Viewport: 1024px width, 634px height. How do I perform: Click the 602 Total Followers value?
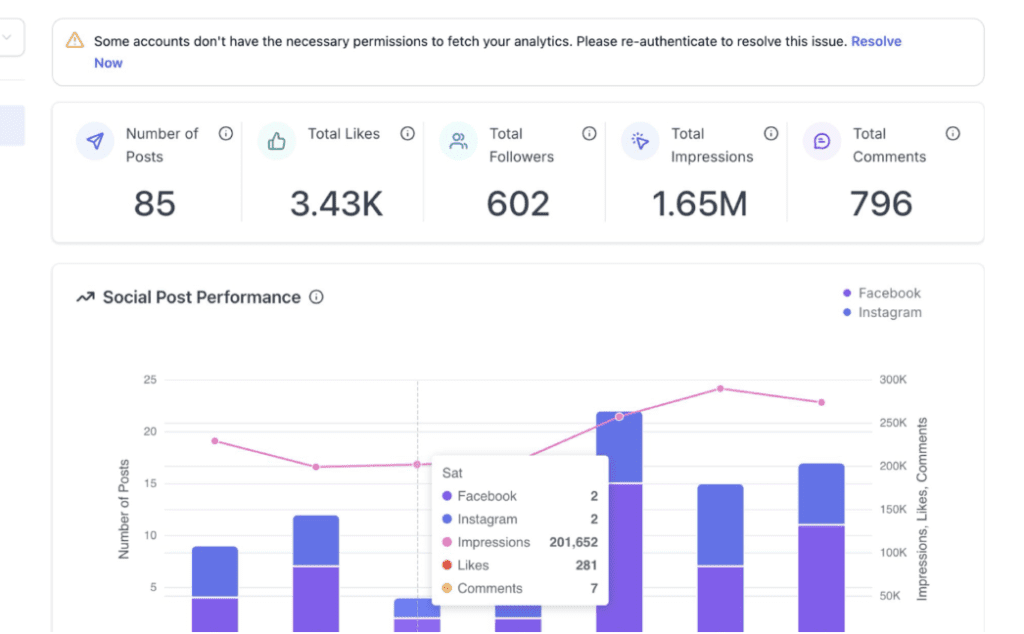tap(518, 204)
